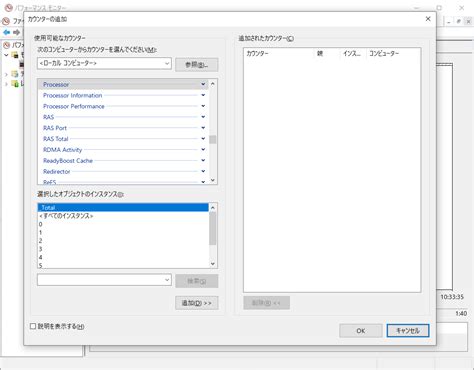Expand the Redirector counter group
The height and width of the screenshot is (370, 474).
pyautogui.click(x=203, y=171)
